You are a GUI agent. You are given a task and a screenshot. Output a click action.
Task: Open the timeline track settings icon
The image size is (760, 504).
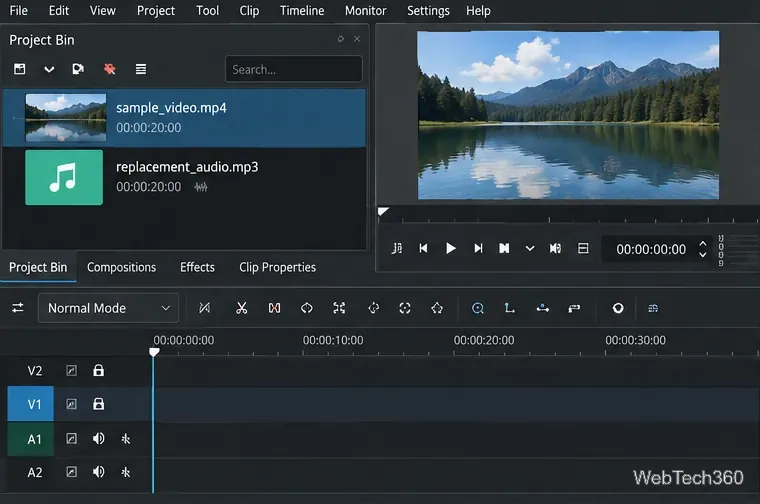(18, 308)
